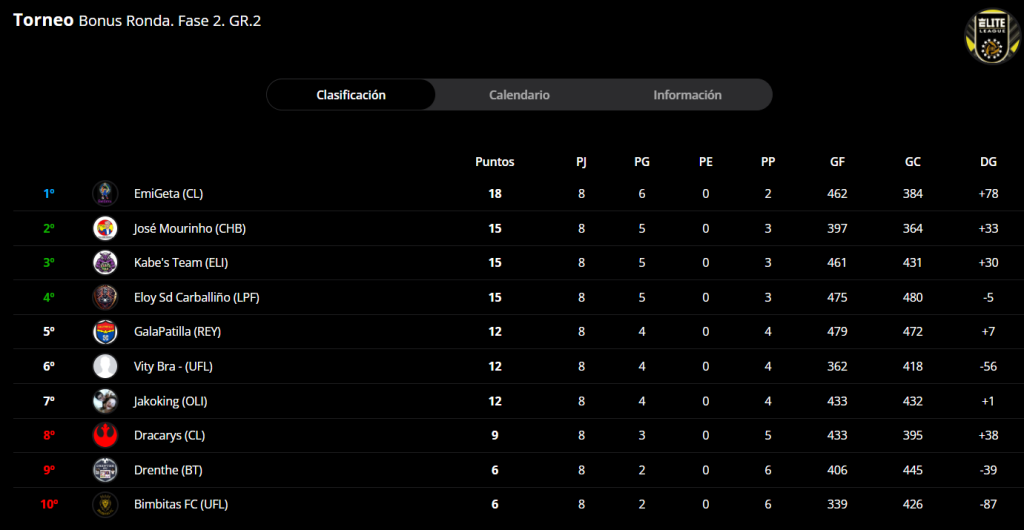The width and height of the screenshot is (1024, 530).
Task: Open the Información tab
Action: tap(687, 95)
